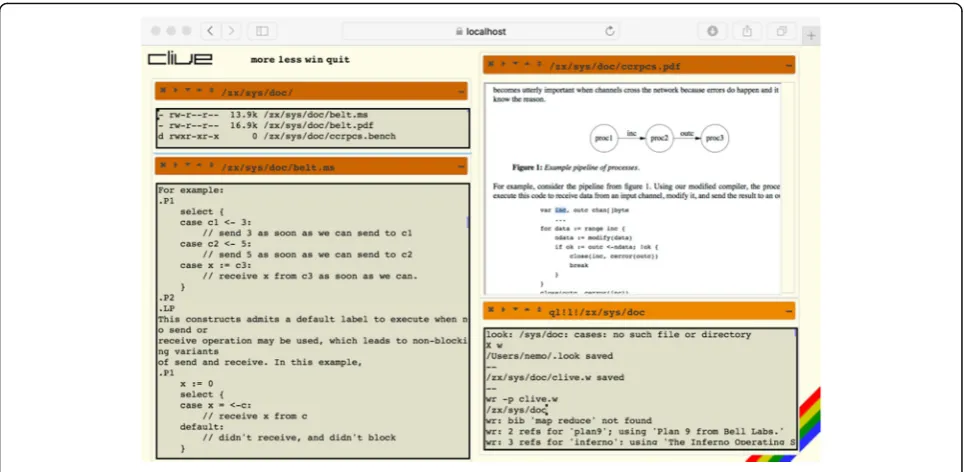This screenshot has width=967, height=472.
Task: Click proc1 node in PDF pipeline diagram
Action: coord(604,138)
